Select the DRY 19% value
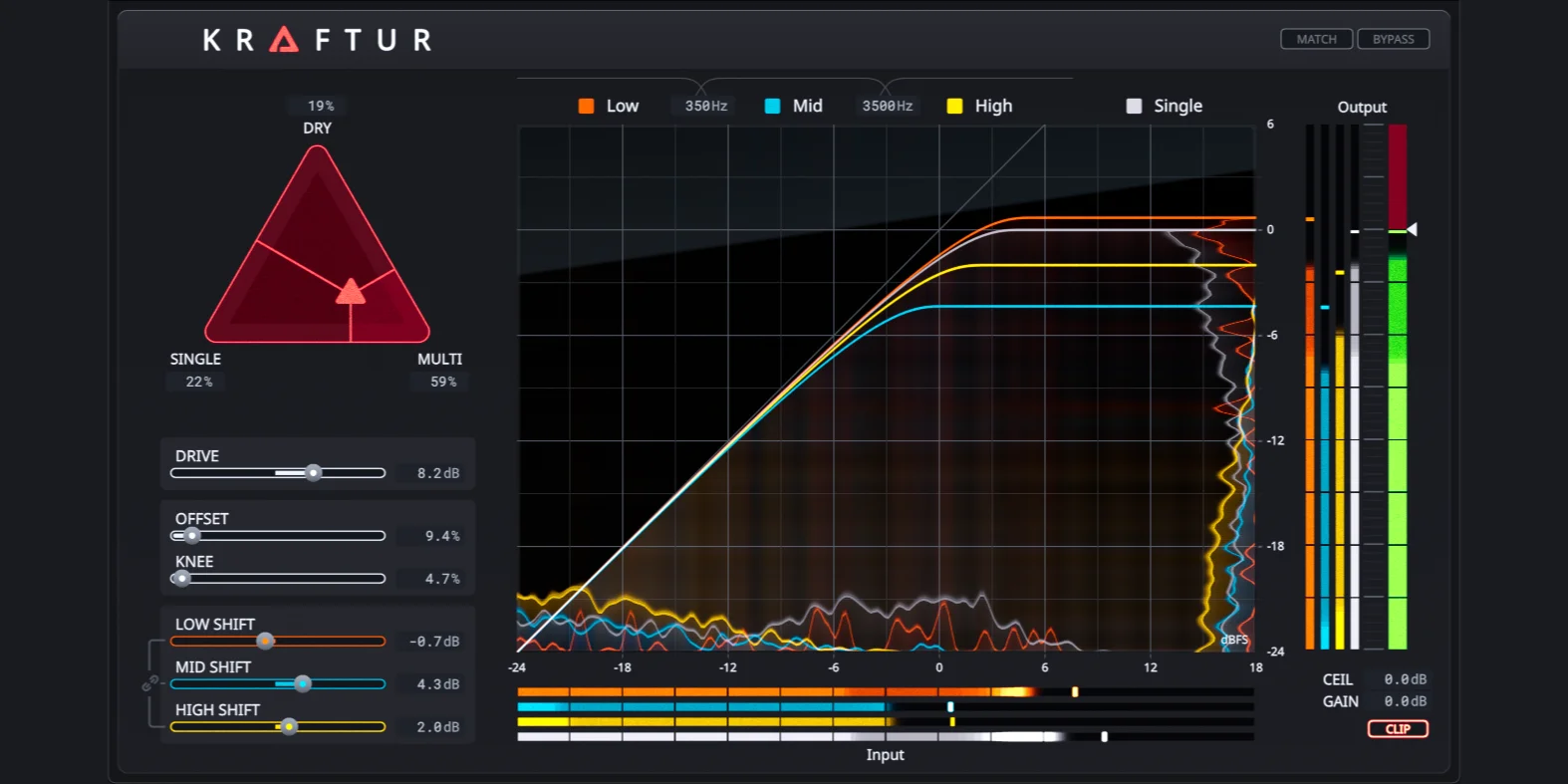 321,106
